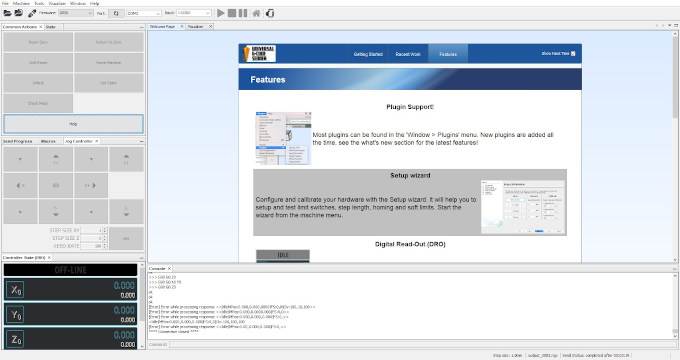The height and width of the screenshot is (360, 680).
Task: Click the center jog pad button
Action: tap(56, 185)
